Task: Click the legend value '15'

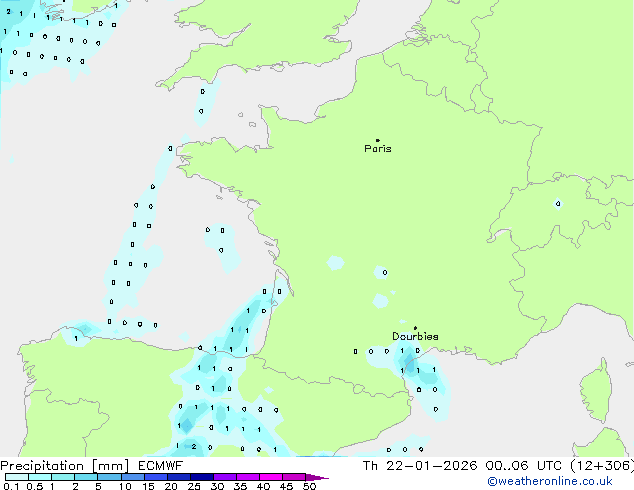Action: tap(148, 486)
